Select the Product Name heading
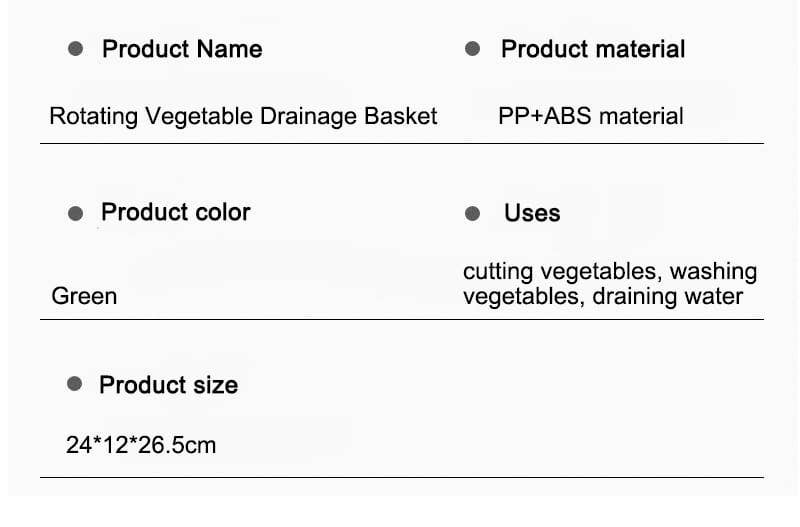The width and height of the screenshot is (800, 527). point(182,49)
